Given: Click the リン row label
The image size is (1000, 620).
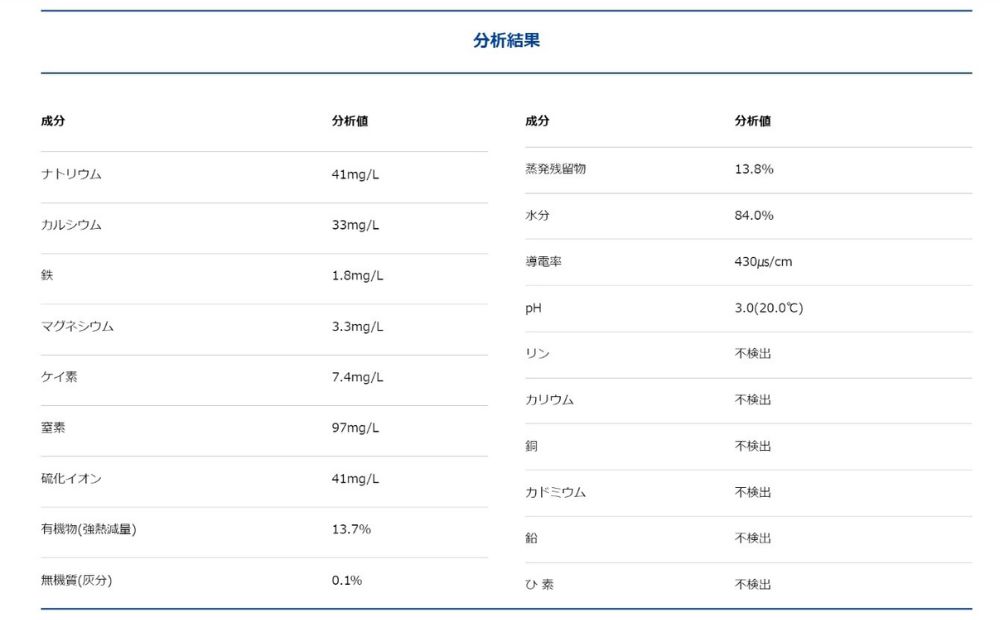Looking at the screenshot, I should 537,354.
